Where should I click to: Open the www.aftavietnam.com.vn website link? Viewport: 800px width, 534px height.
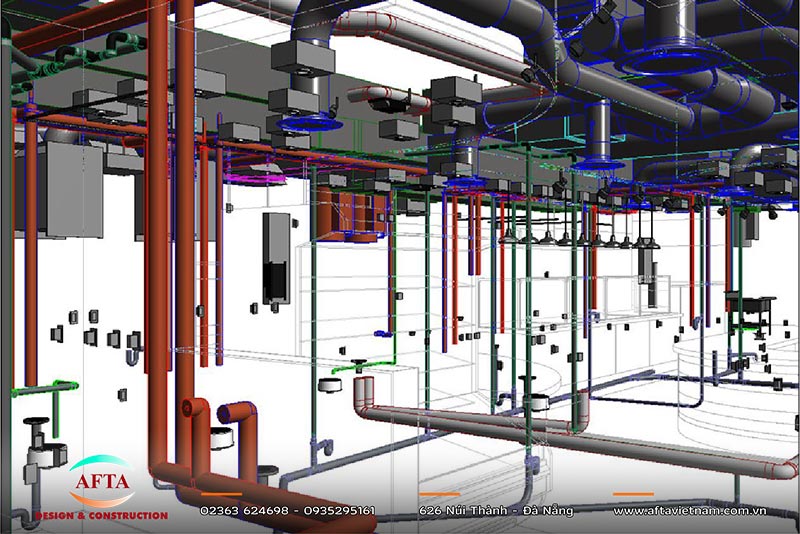(690, 511)
